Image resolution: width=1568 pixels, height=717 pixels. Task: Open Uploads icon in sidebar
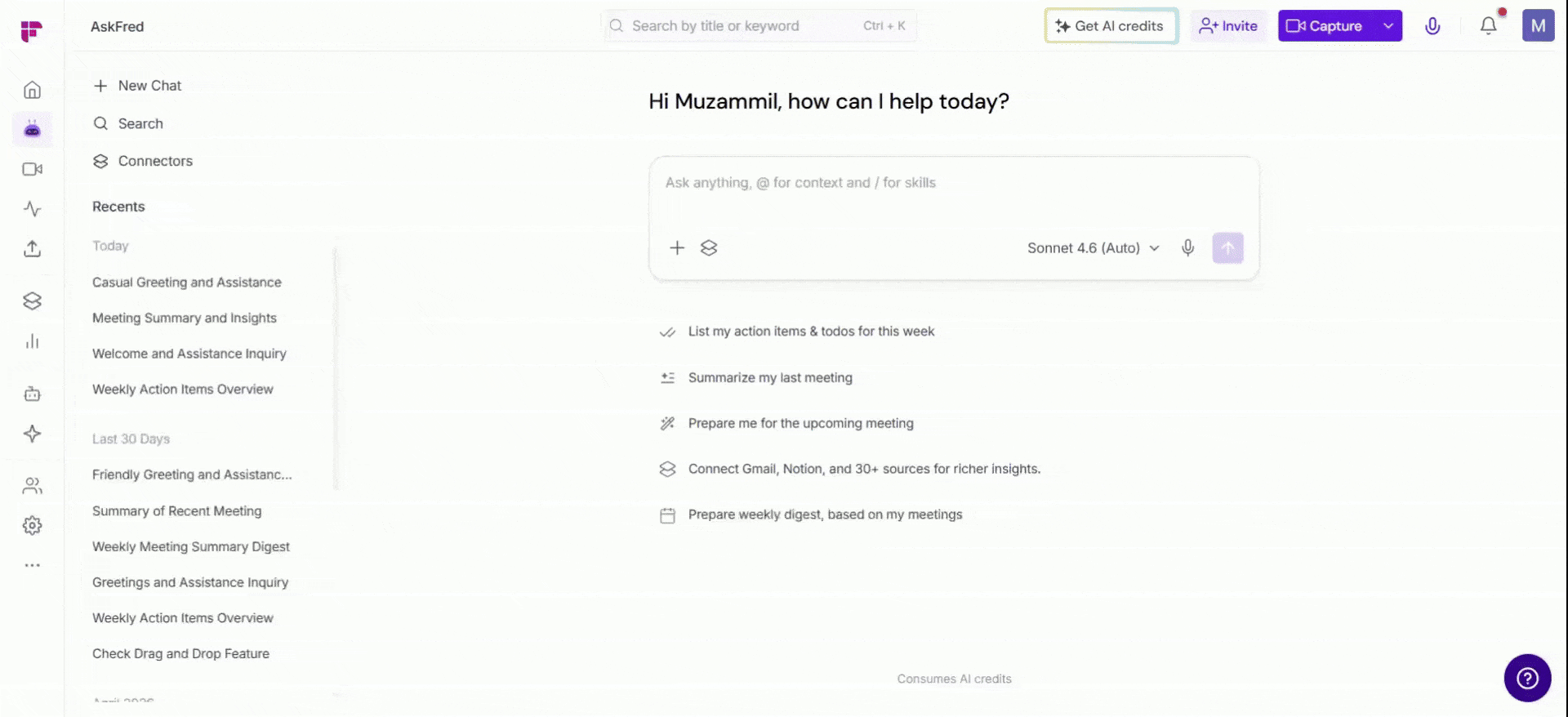tap(32, 248)
